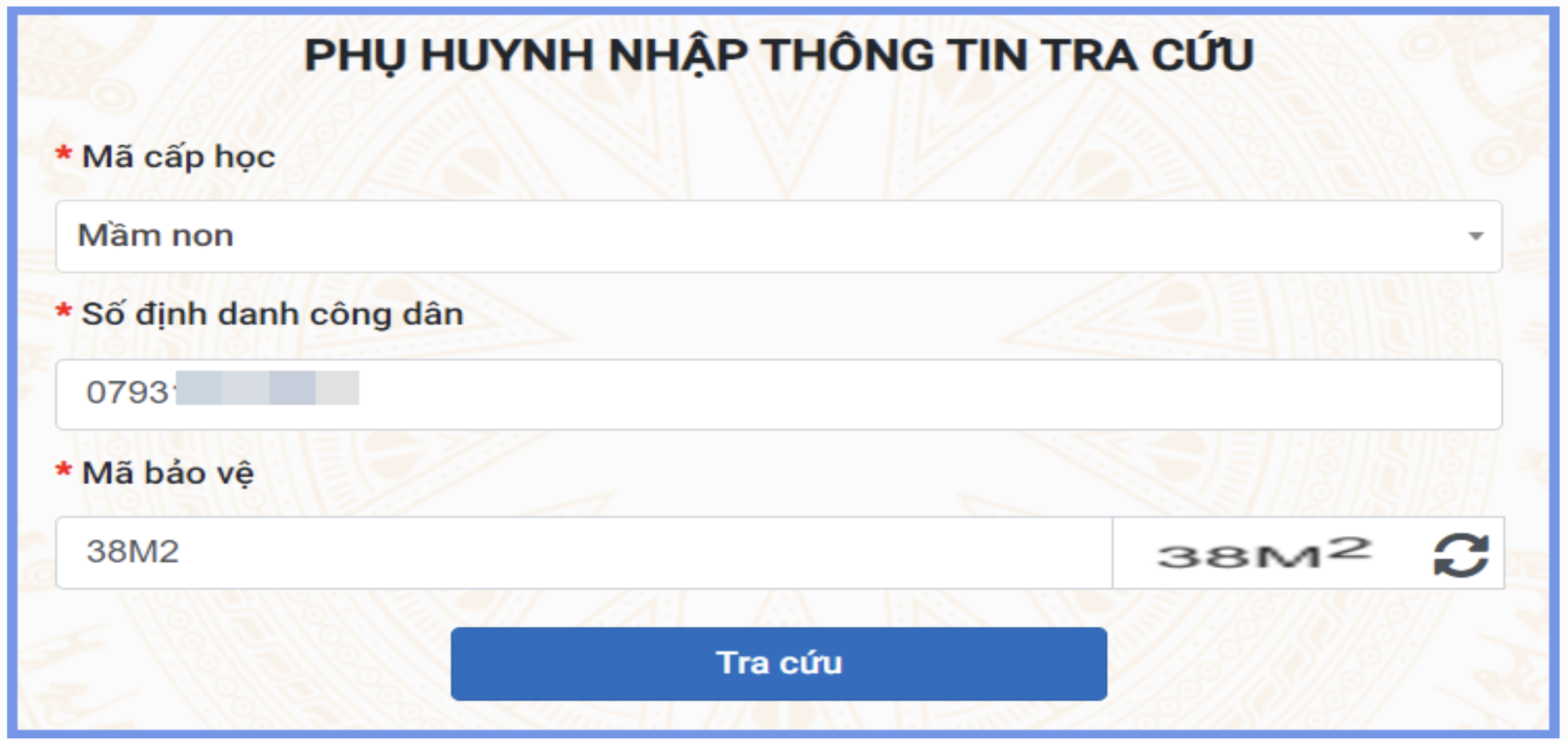The image size is (1568, 741).
Task: Click the 'PHỤ HUYNH NHẬP THÔNG TIN TRA CỨU' heading
Action: point(779,56)
